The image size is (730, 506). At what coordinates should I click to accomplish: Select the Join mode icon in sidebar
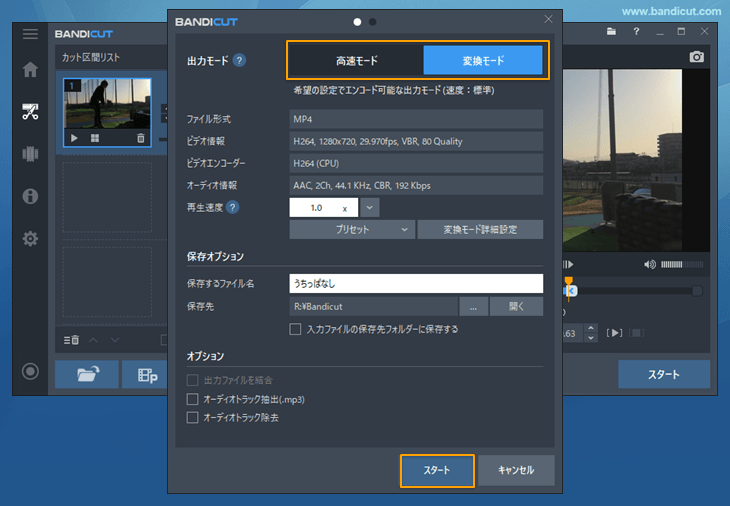click(30, 154)
